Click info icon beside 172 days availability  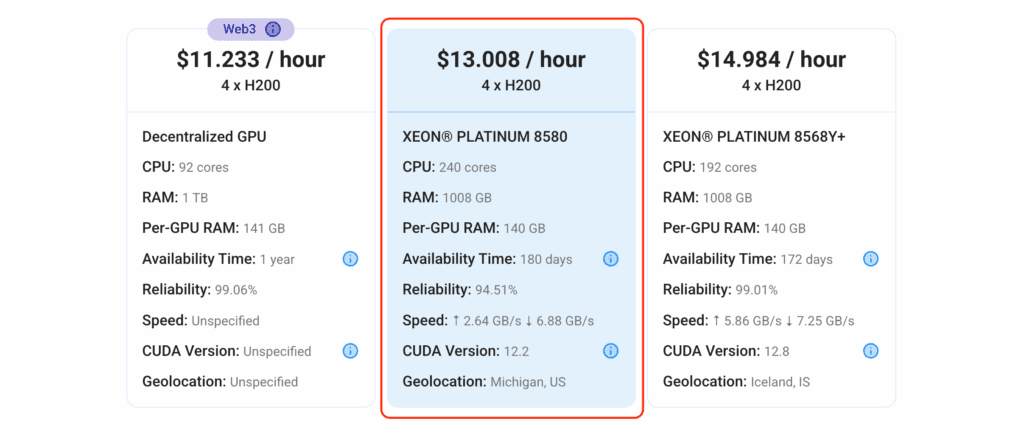[871, 259]
